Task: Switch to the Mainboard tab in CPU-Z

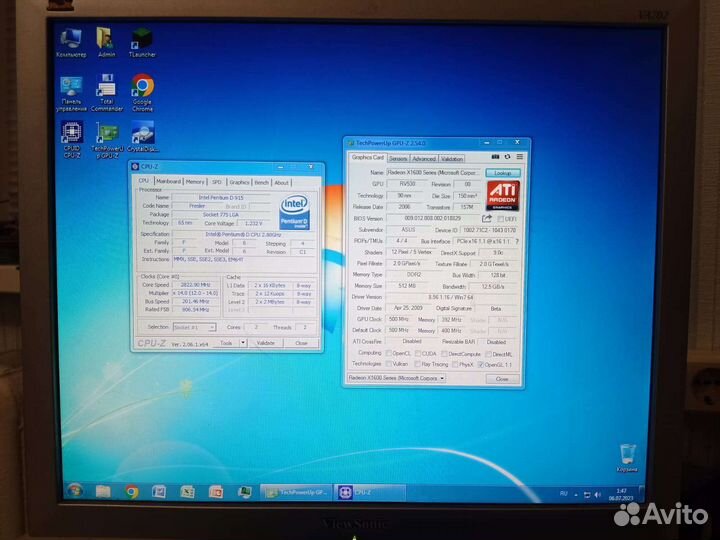Action: (x=168, y=182)
